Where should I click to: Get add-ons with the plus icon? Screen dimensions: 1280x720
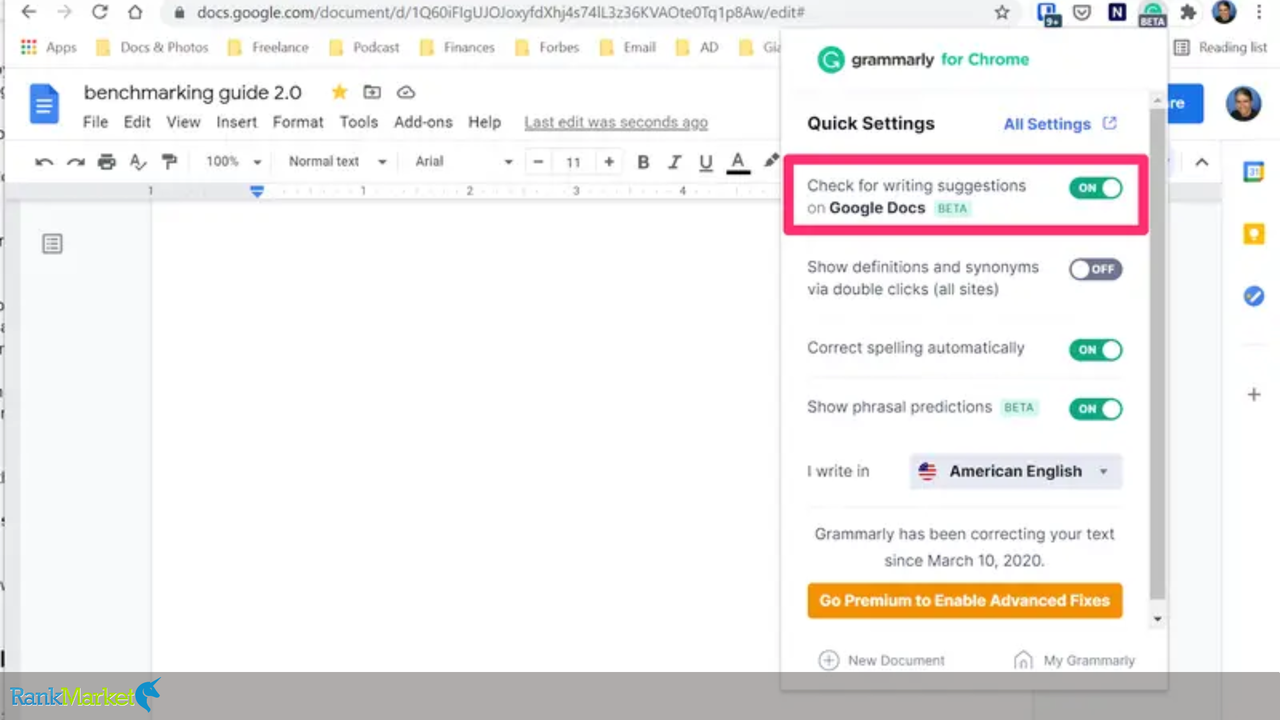tap(1254, 394)
